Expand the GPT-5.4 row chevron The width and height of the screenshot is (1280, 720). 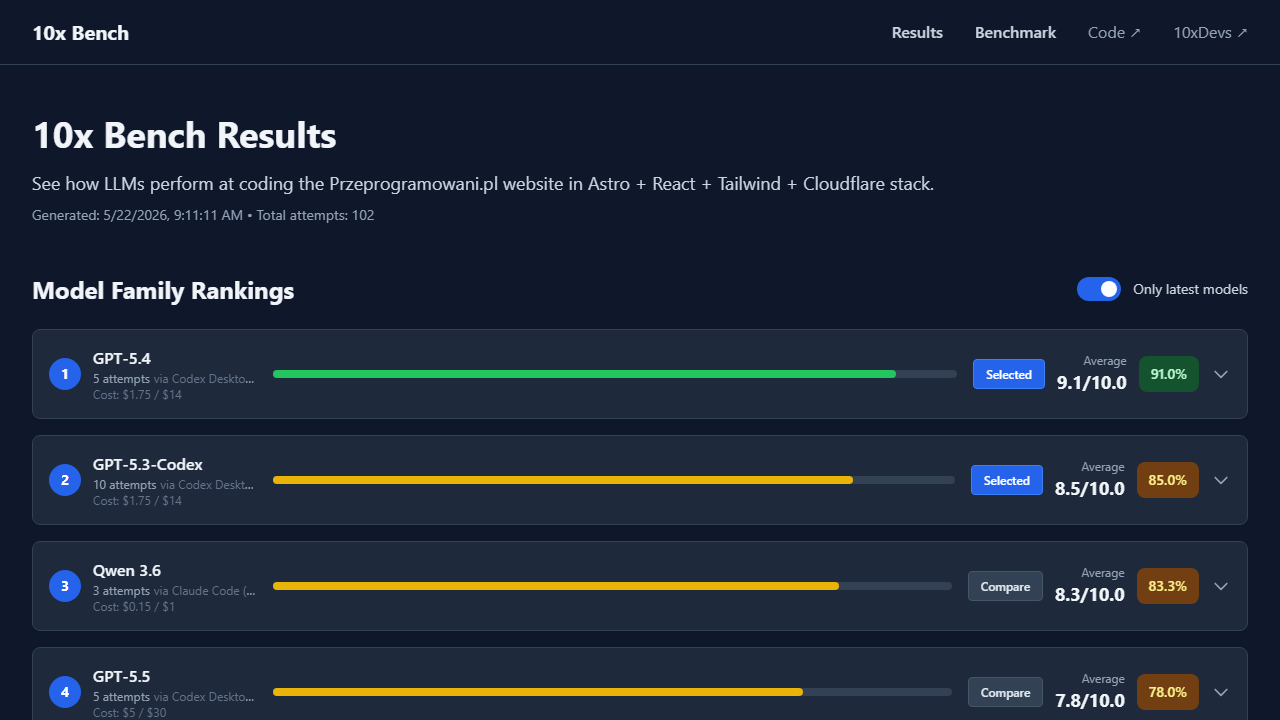click(1221, 374)
